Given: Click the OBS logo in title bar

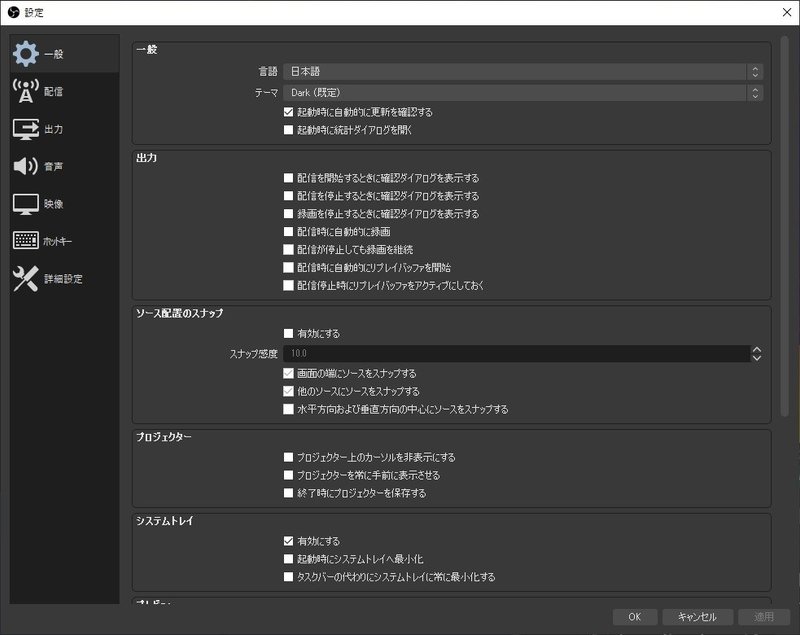Looking at the screenshot, I should click(14, 12).
